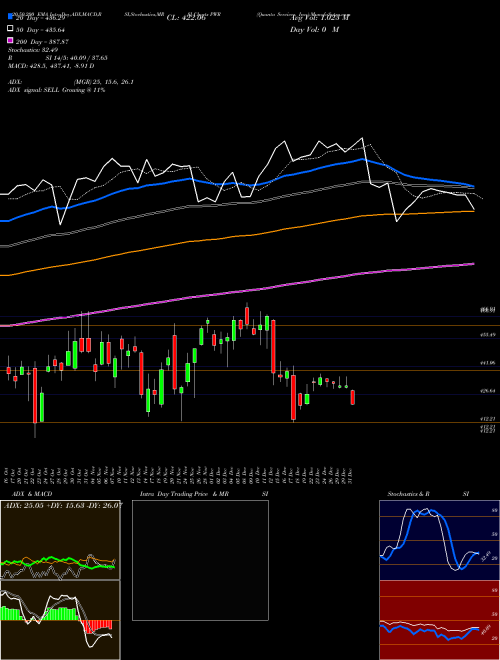Image resolution: width=500 pixels, height=660 pixels.
Task: Click the tallest red candlestick after the peak
Action: (x=274, y=346)
